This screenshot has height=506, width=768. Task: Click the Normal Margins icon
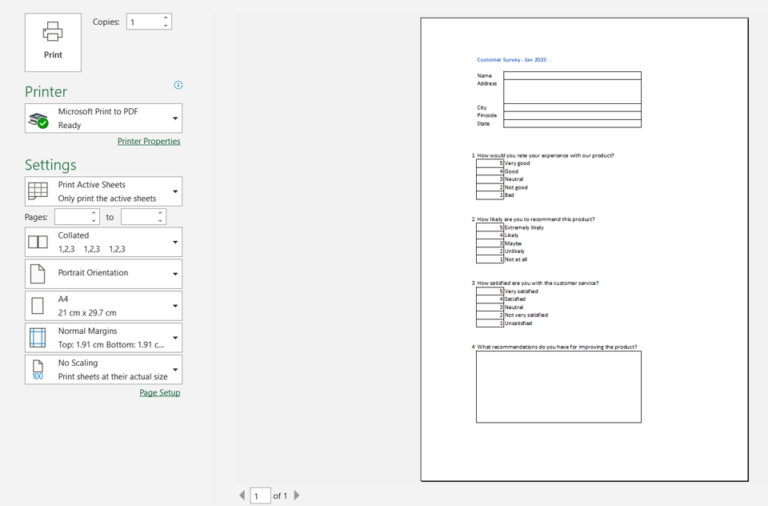tap(38, 338)
